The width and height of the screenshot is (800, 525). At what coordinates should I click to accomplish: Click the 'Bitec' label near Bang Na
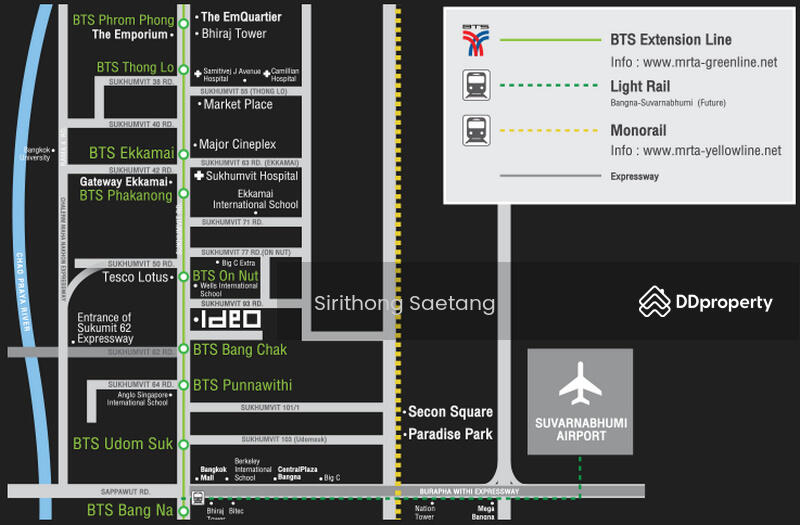[x=236, y=511]
